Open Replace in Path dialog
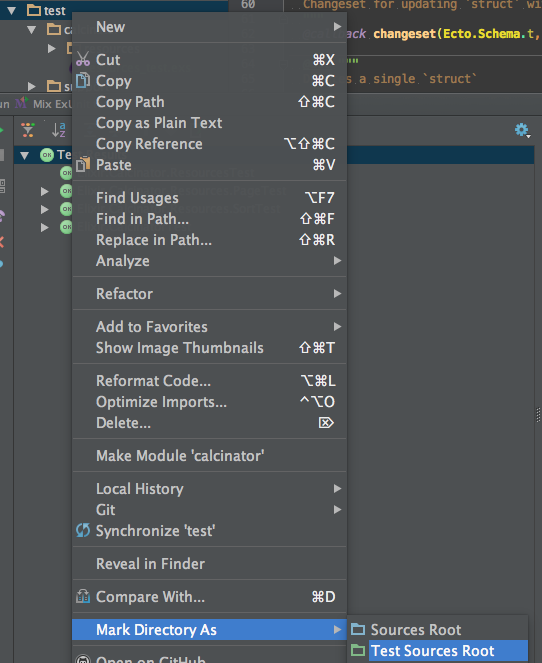The height and width of the screenshot is (663, 542). coord(209,240)
